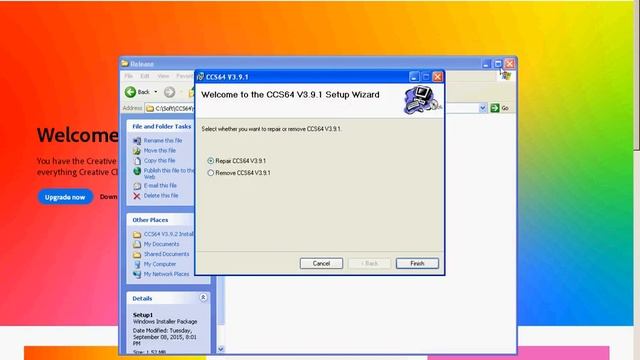This screenshot has width=640, height=360.
Task: Open My Network Places link
Action: pos(166,274)
